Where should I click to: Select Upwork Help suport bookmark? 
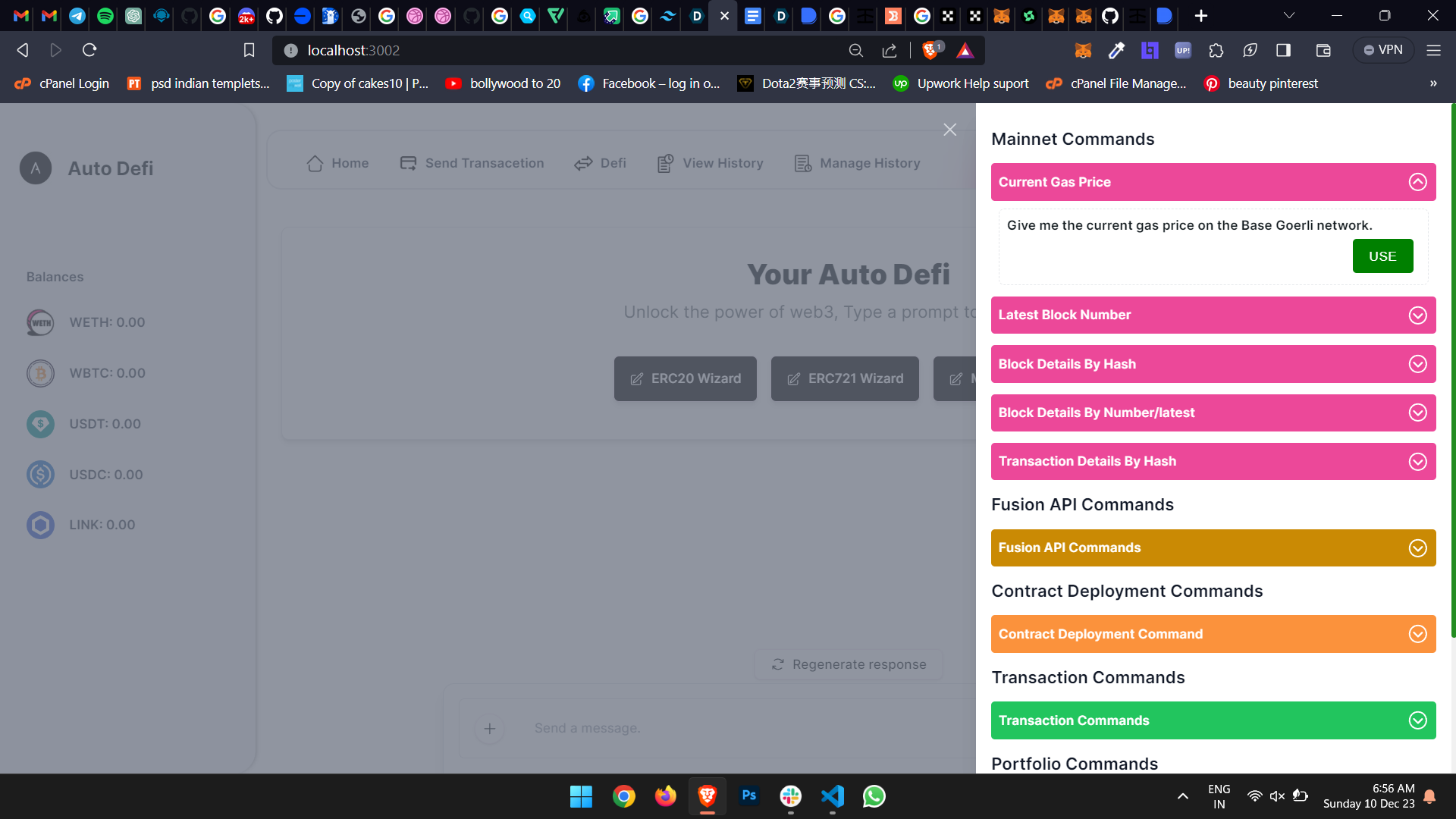pos(961,83)
